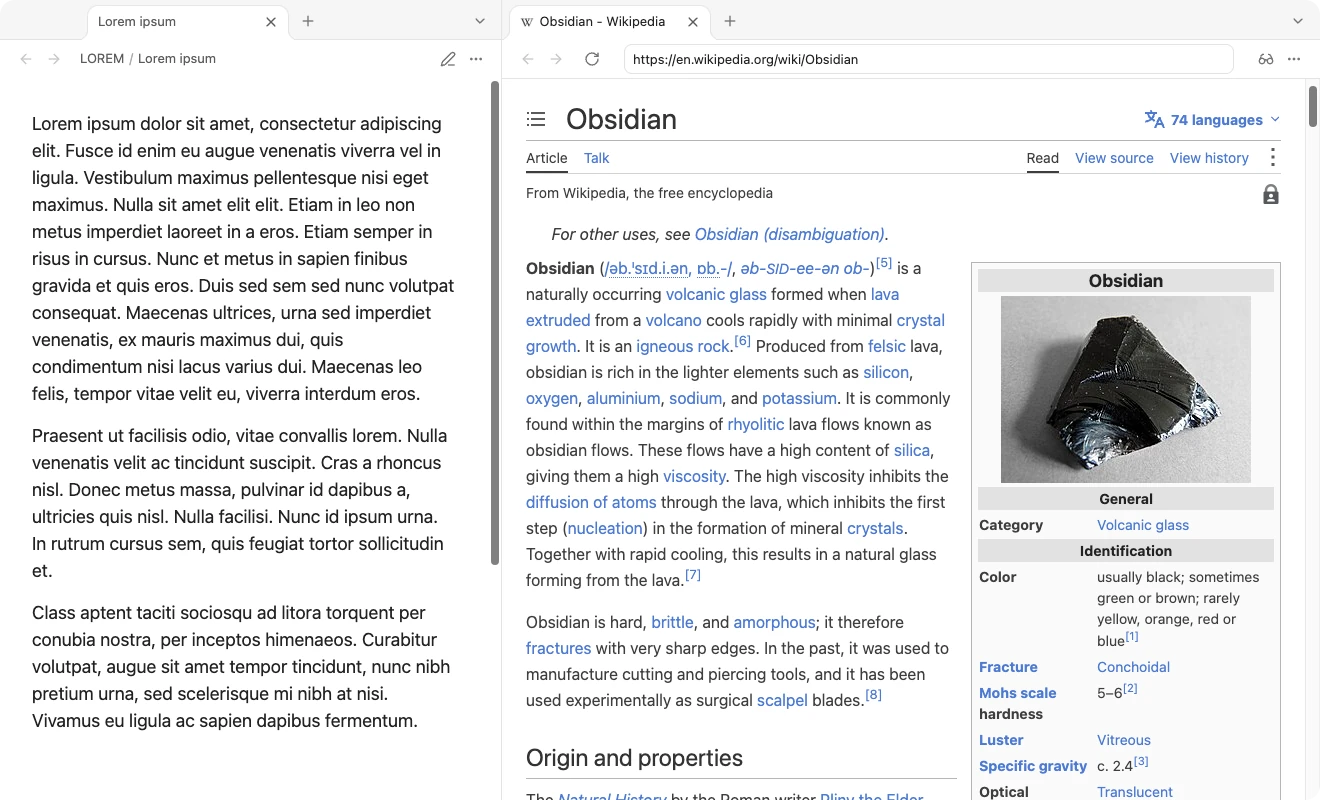This screenshot has width=1320, height=800.
Task: Open more options menu in the Lorem ipsum pane
Action: (476, 59)
